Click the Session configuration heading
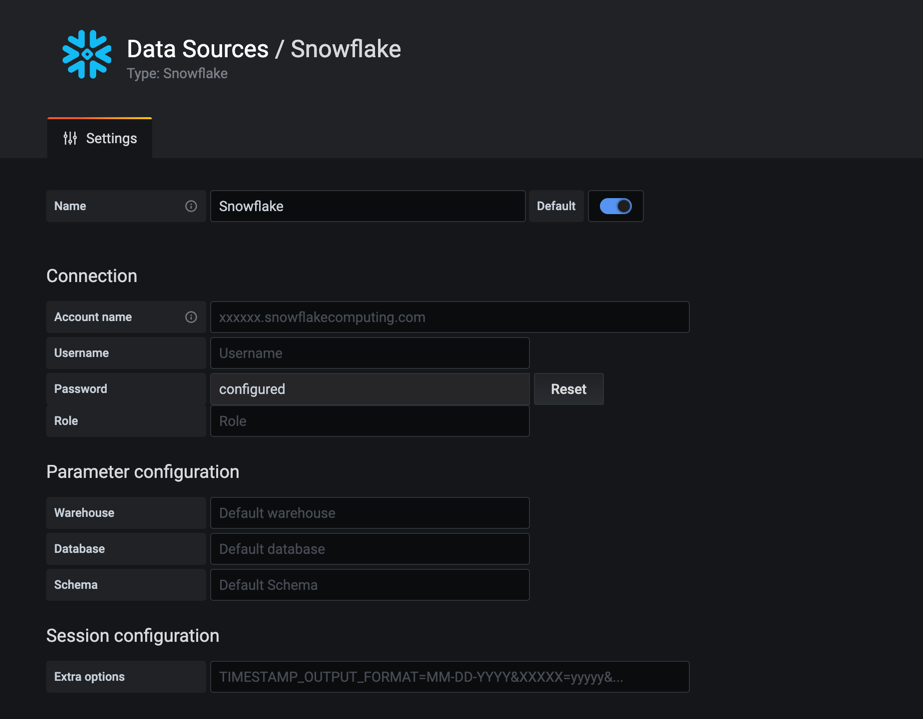 click(x=133, y=635)
